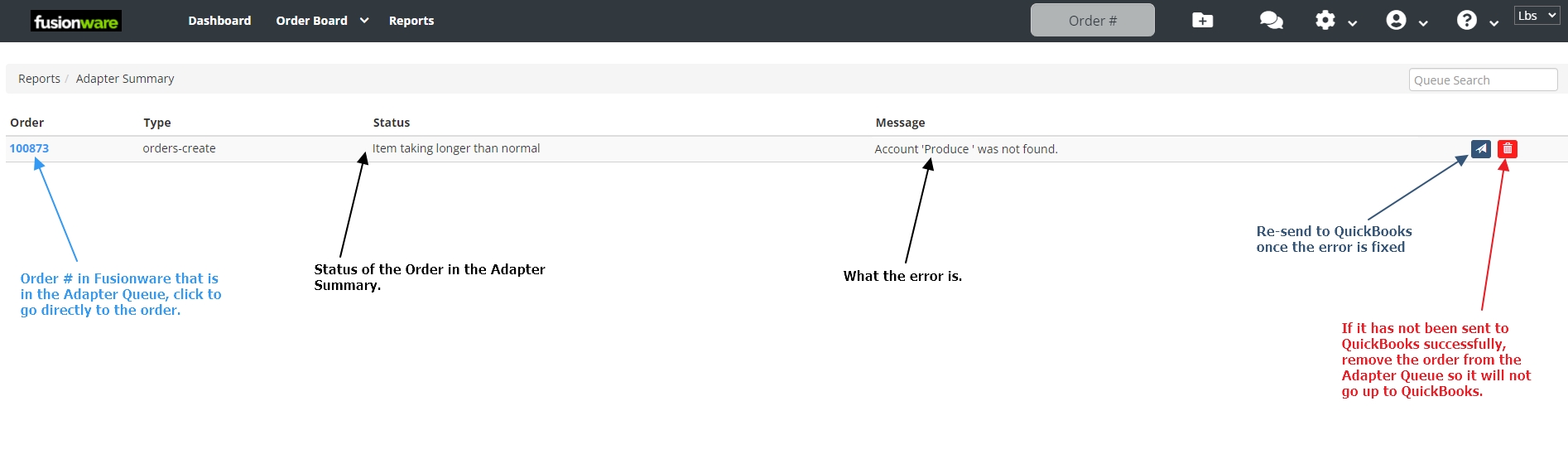Click the help question mark icon
Screen dimensions: 1568x464
(1466, 21)
